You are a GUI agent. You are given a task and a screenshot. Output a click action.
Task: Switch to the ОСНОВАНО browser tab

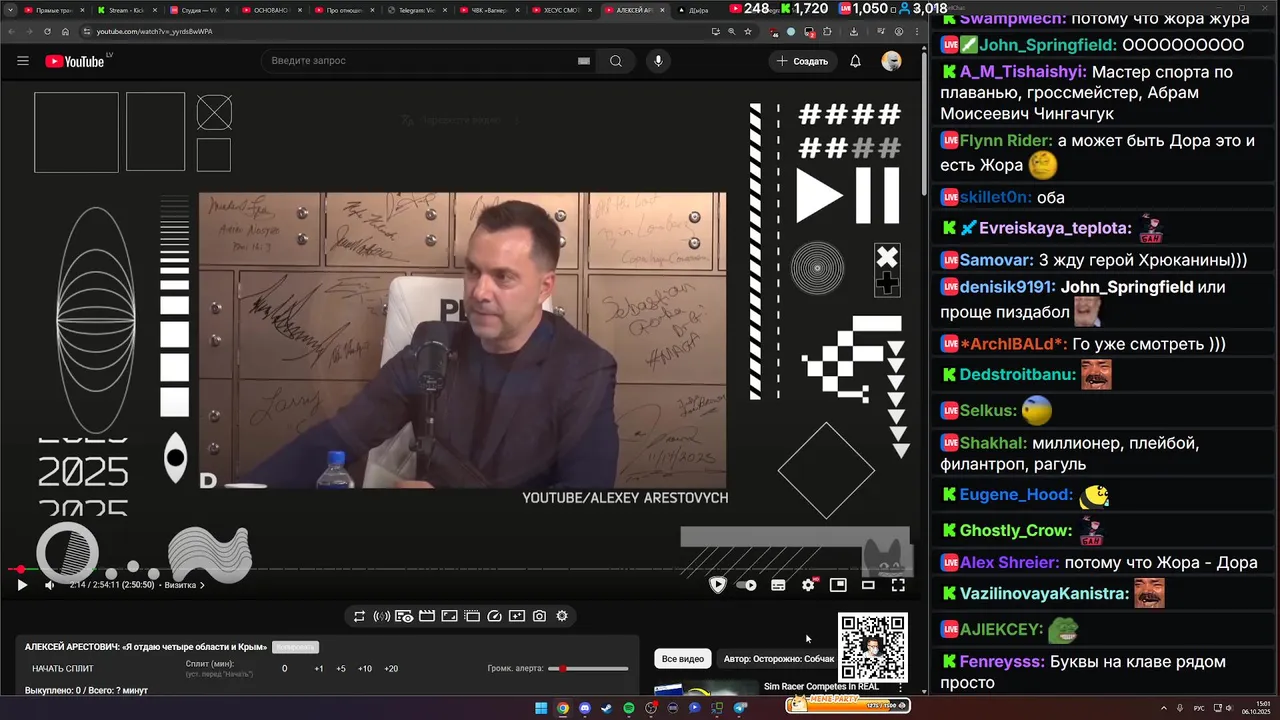(x=272, y=10)
